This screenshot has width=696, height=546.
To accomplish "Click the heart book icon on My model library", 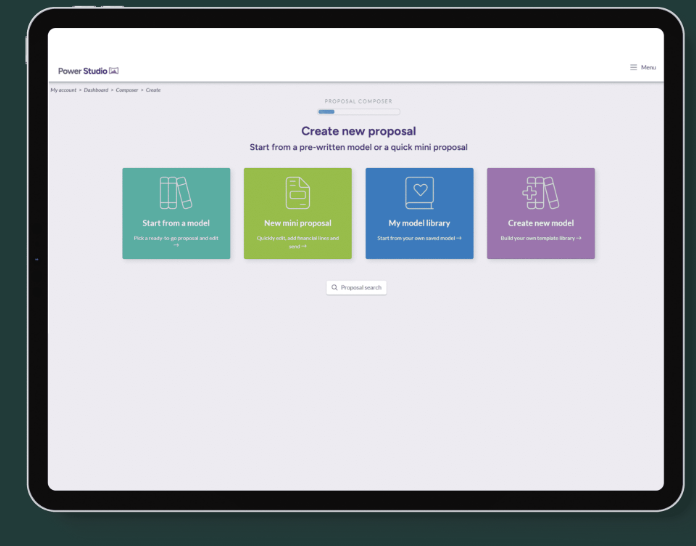I will click(419, 193).
